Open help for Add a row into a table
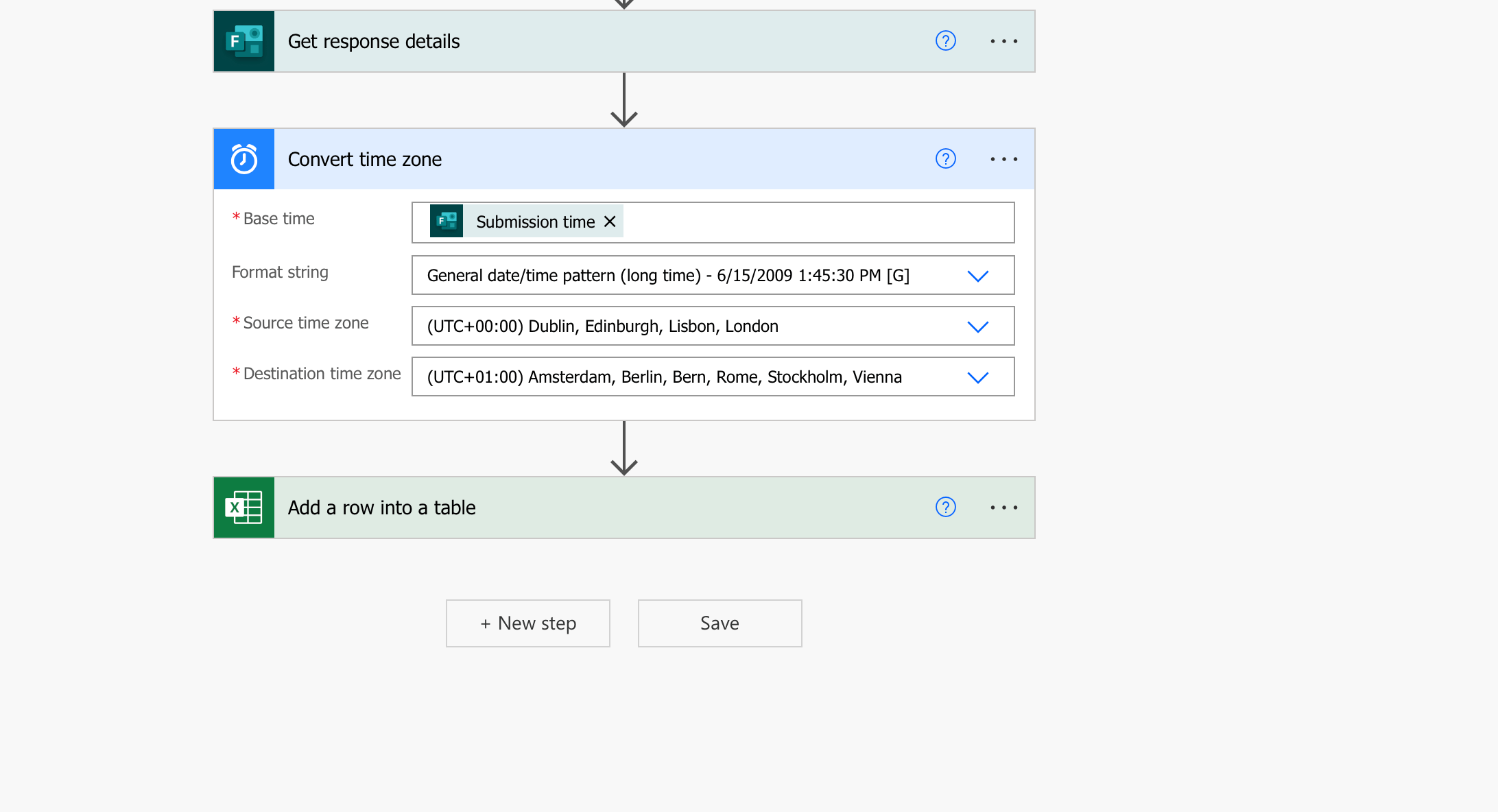The width and height of the screenshot is (1498, 812). click(945, 508)
